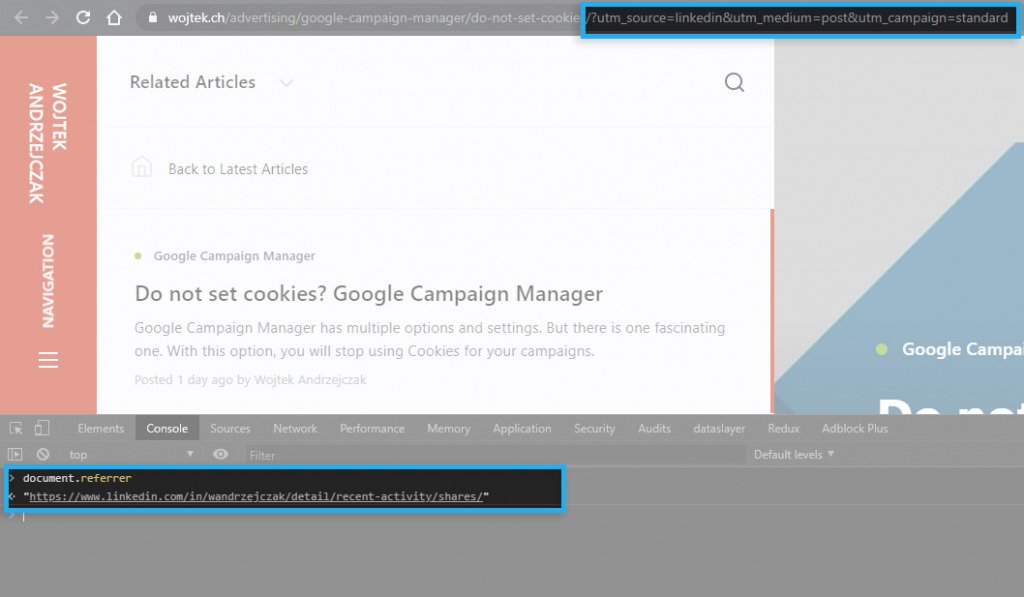Click the 'Posted 1 day ago' byline

(250, 380)
